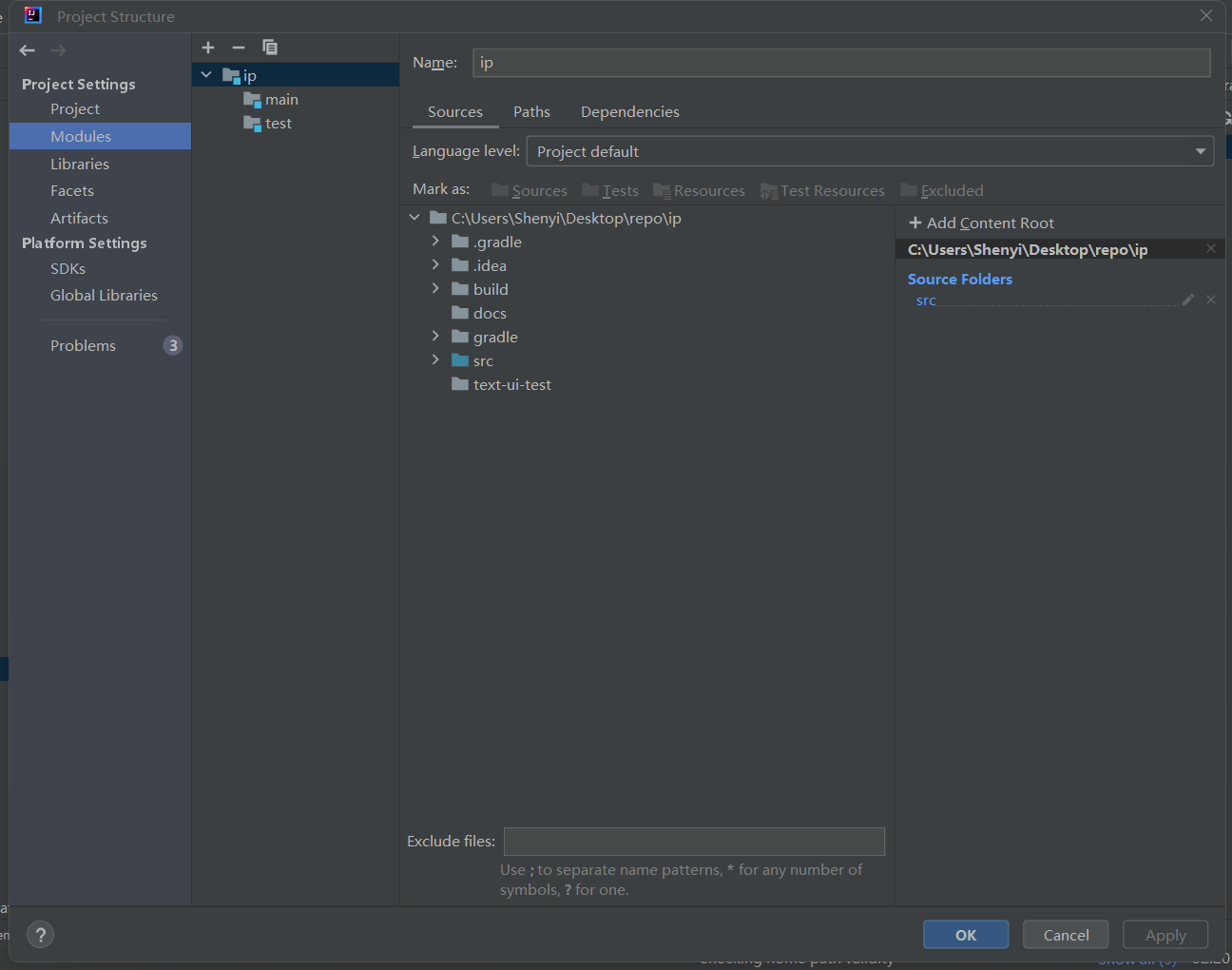
Task: Remove the module using the minus icon
Action: [237, 47]
